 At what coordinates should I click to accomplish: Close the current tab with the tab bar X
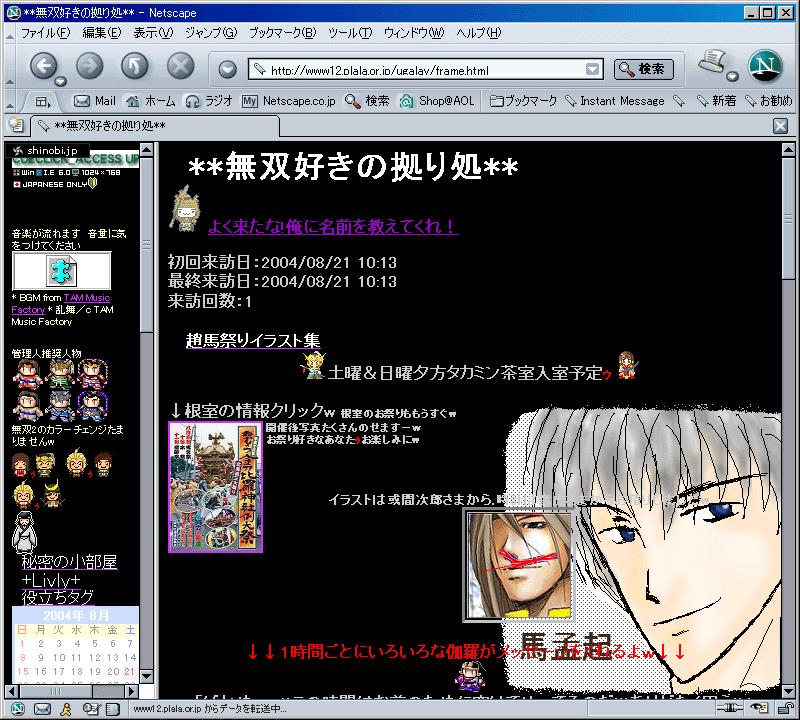pyautogui.click(x=780, y=126)
